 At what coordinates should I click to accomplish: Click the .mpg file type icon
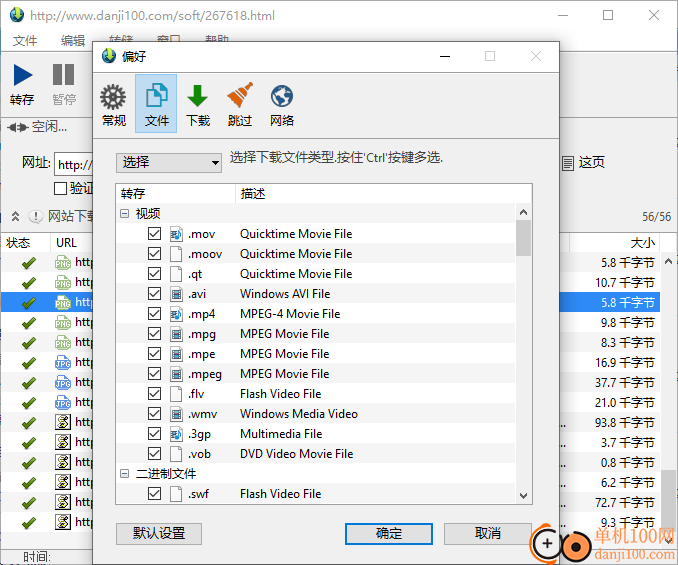(176, 334)
